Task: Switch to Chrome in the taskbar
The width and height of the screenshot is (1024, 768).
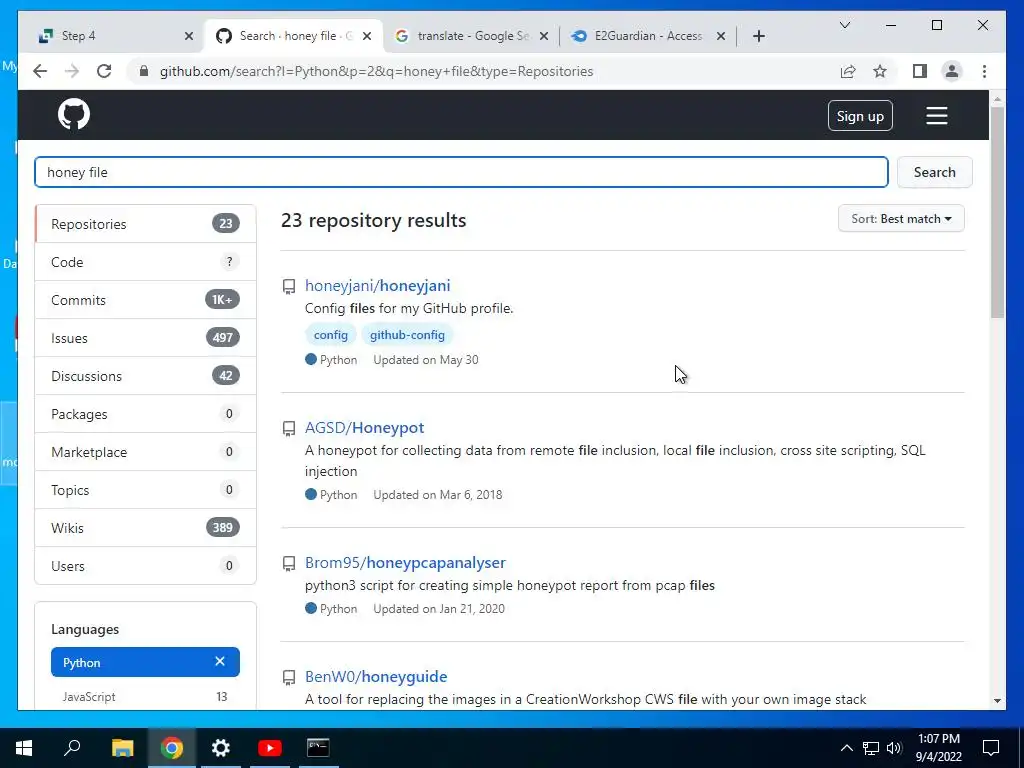Action: [x=172, y=748]
